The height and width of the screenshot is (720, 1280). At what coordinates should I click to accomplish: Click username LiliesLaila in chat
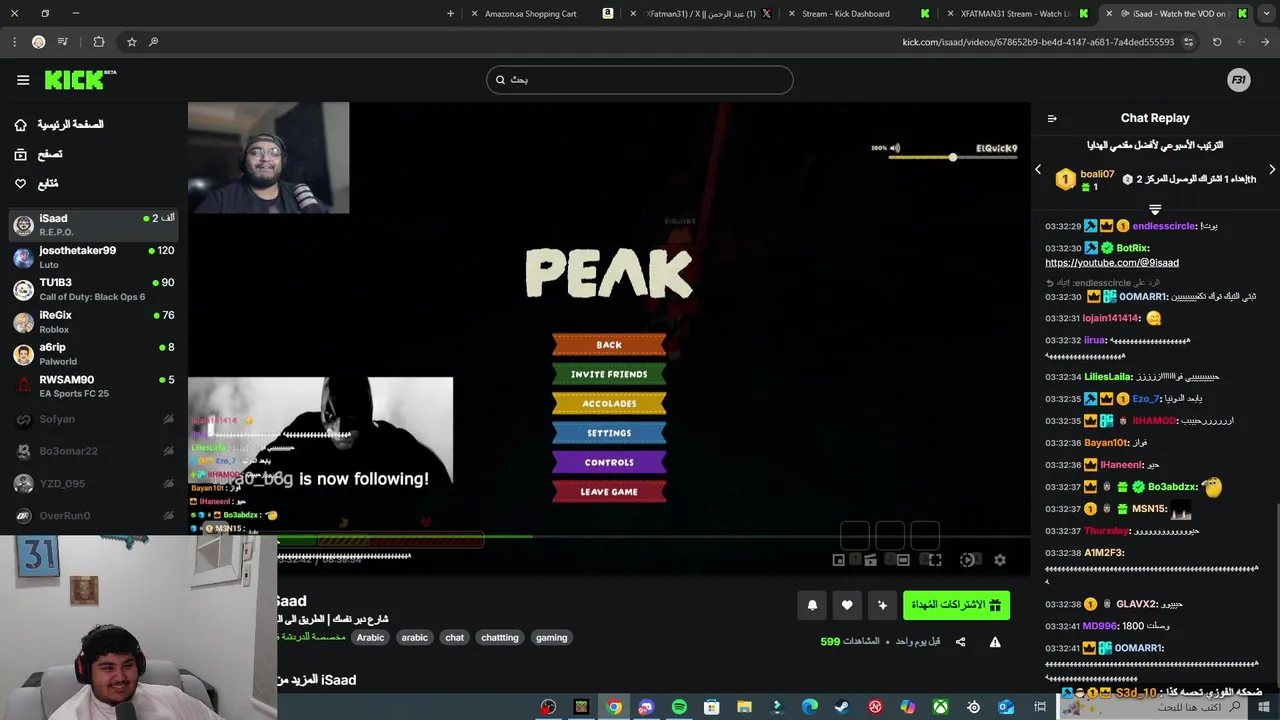[x=1108, y=377]
